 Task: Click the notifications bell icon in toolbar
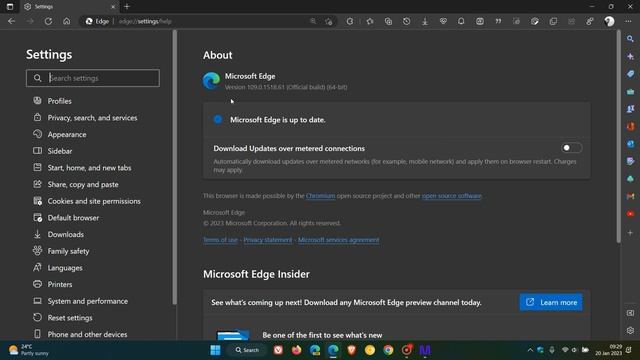(461, 21)
